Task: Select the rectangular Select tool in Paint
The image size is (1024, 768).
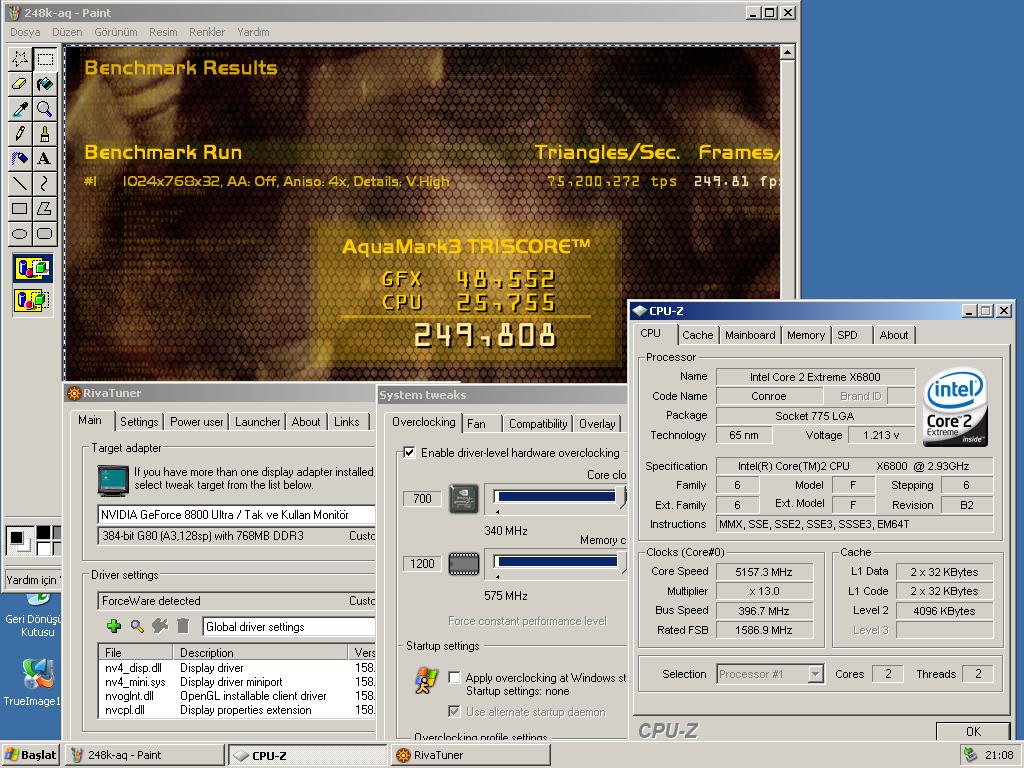Action: click(44, 59)
